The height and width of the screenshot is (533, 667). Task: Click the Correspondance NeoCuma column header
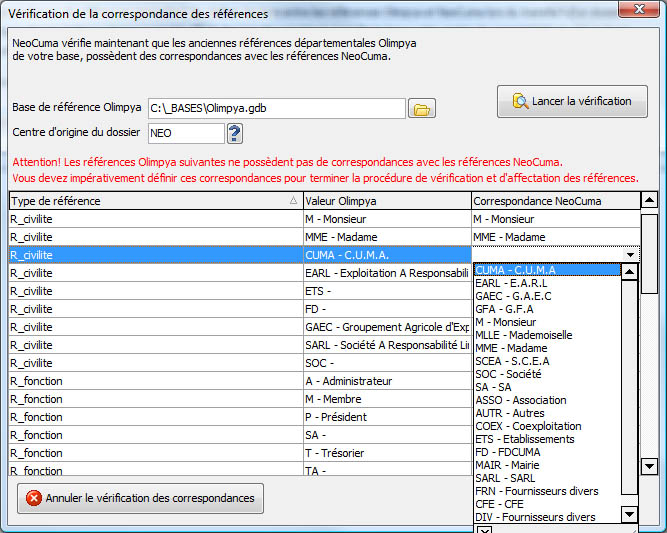(556, 201)
